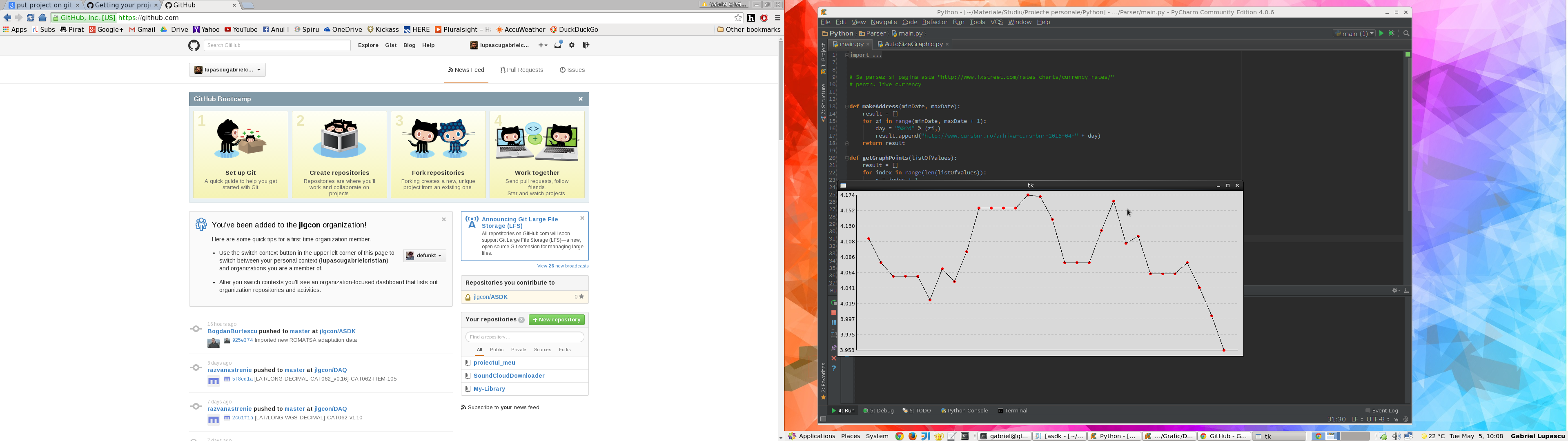1568x441 pixels.
Task: Open the Python Console tool tab
Action: 964,410
